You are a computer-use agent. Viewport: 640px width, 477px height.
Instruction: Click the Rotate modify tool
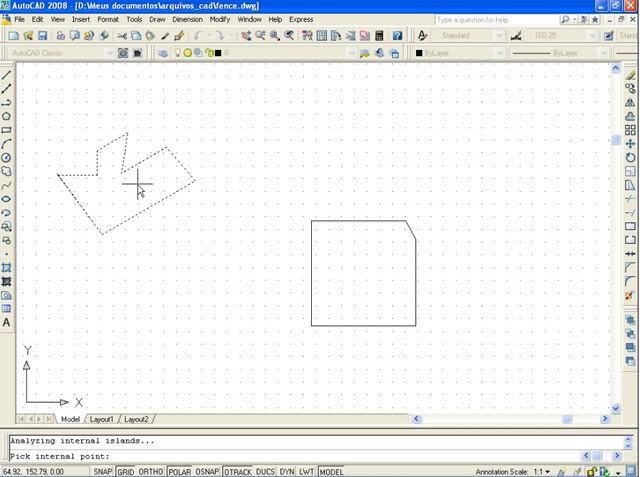[630, 158]
